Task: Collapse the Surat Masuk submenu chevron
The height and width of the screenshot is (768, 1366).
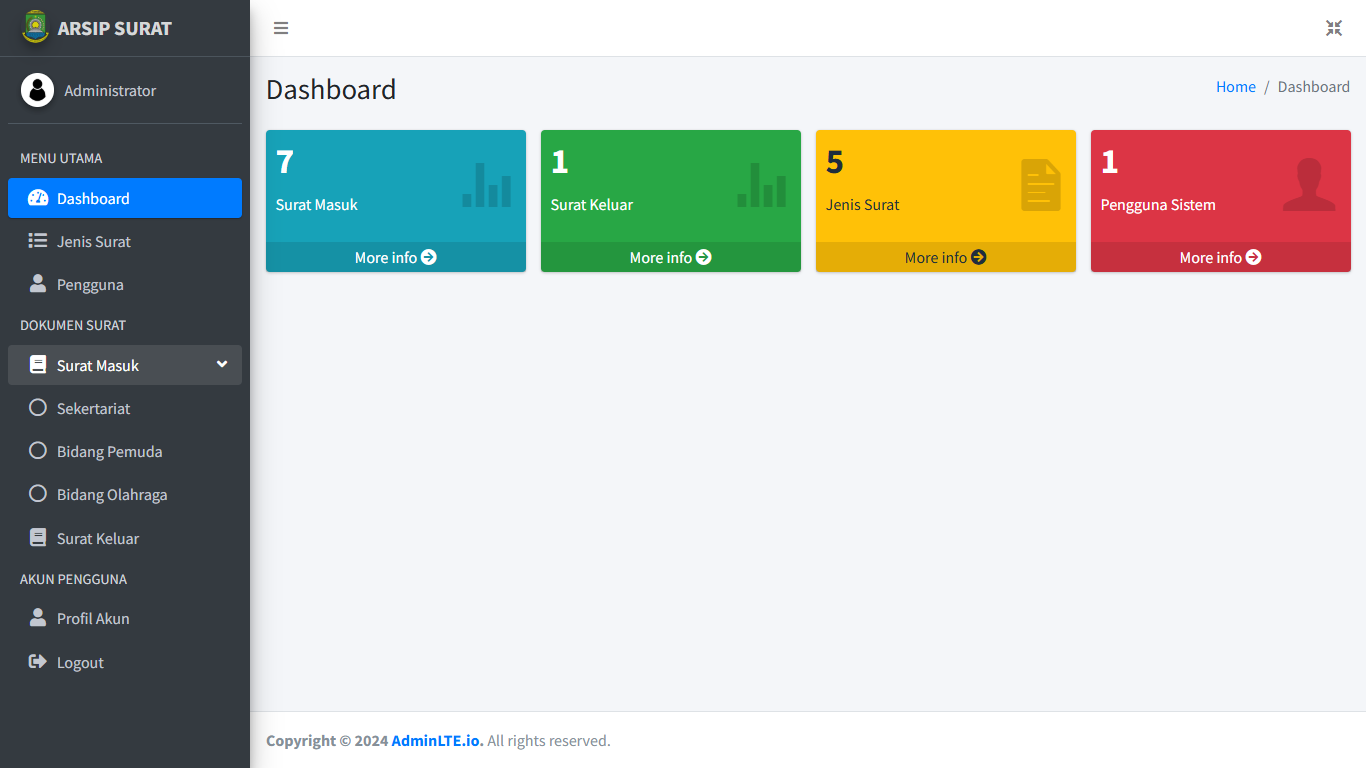Action: pyautogui.click(x=222, y=365)
